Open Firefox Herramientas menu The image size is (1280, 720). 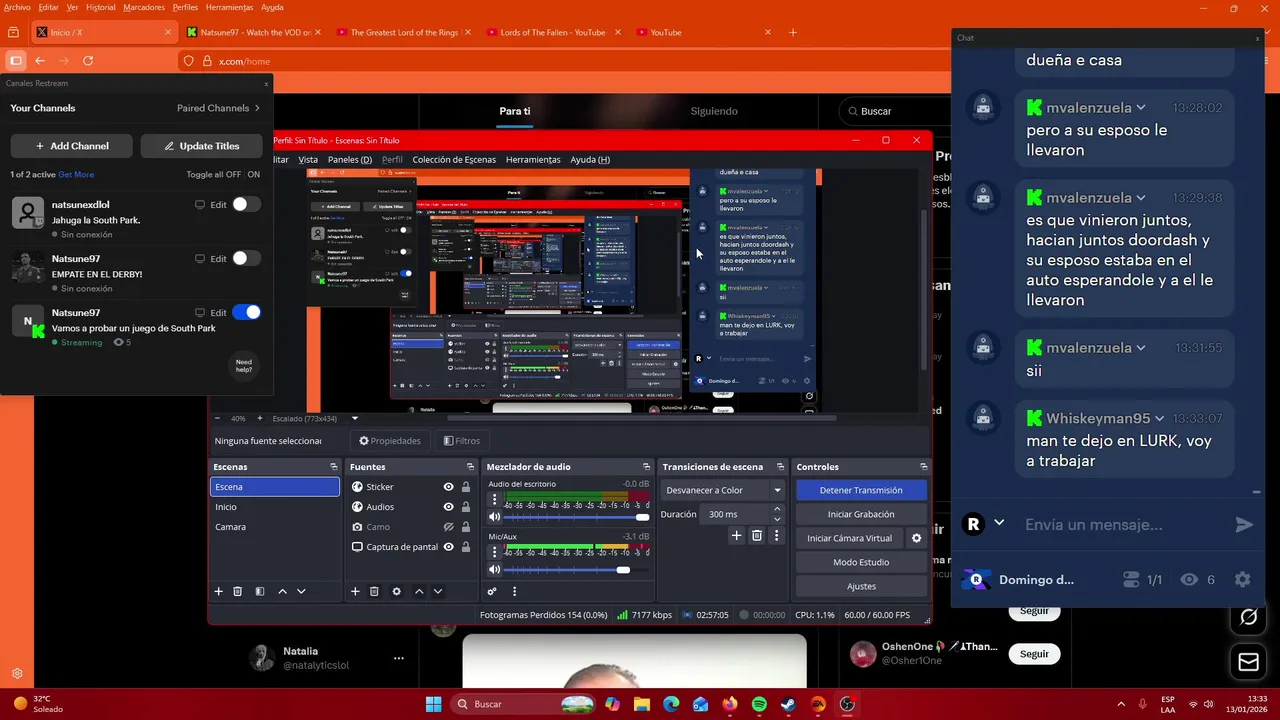pos(229,7)
